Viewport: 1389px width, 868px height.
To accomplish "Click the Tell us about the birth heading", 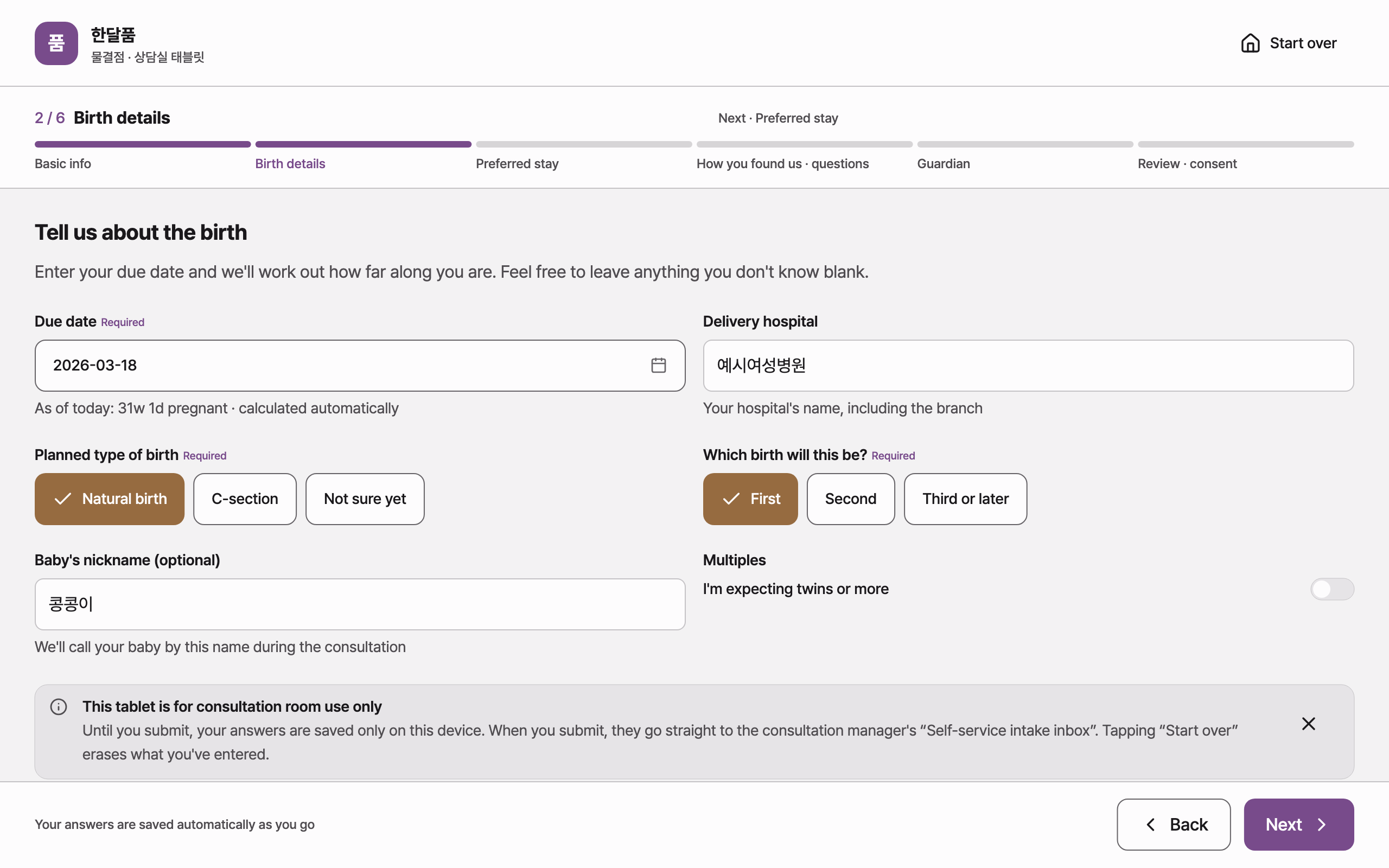I will point(141,233).
